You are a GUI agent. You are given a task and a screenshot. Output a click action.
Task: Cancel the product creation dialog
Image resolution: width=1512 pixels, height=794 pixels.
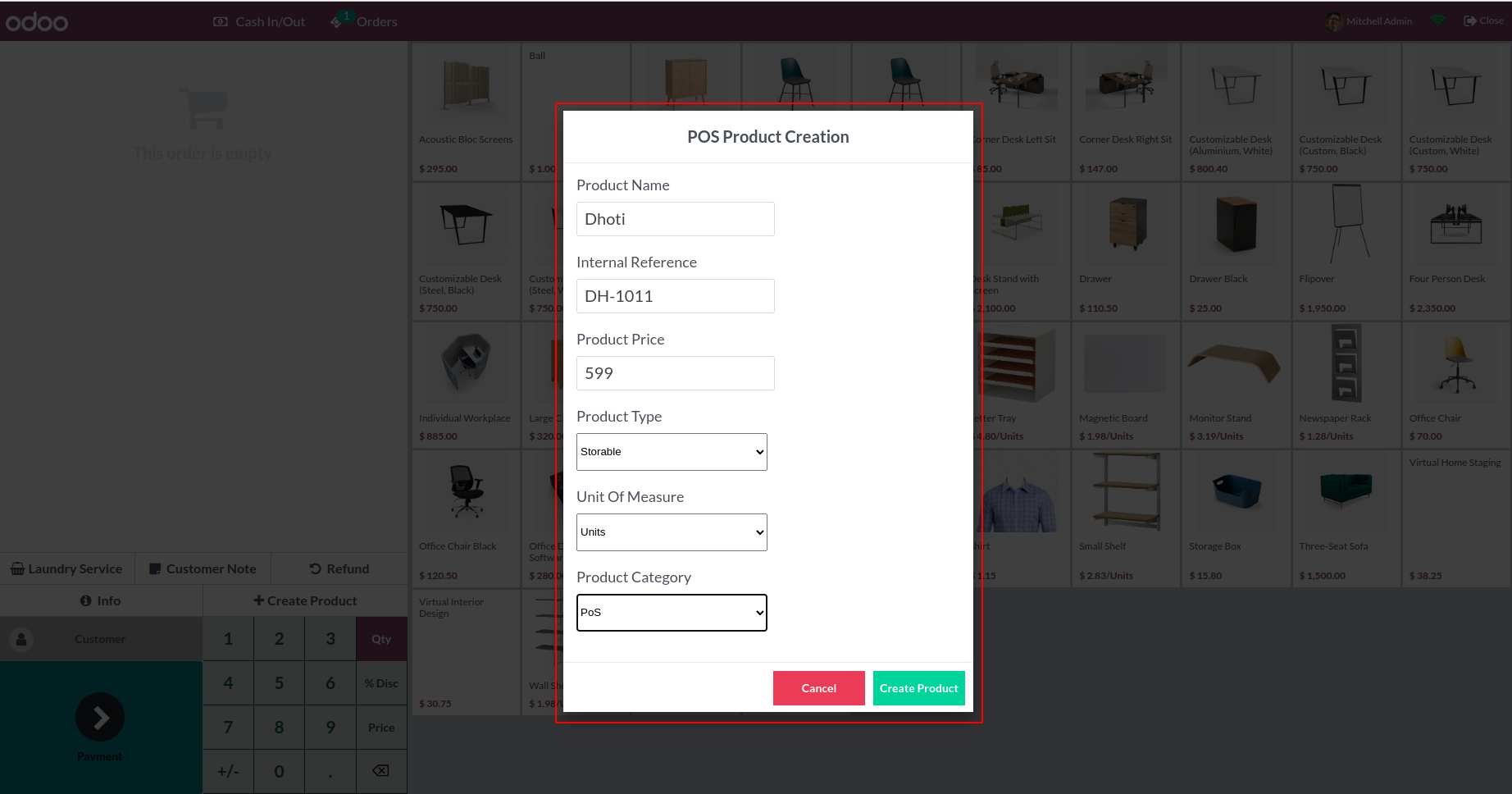(x=818, y=688)
